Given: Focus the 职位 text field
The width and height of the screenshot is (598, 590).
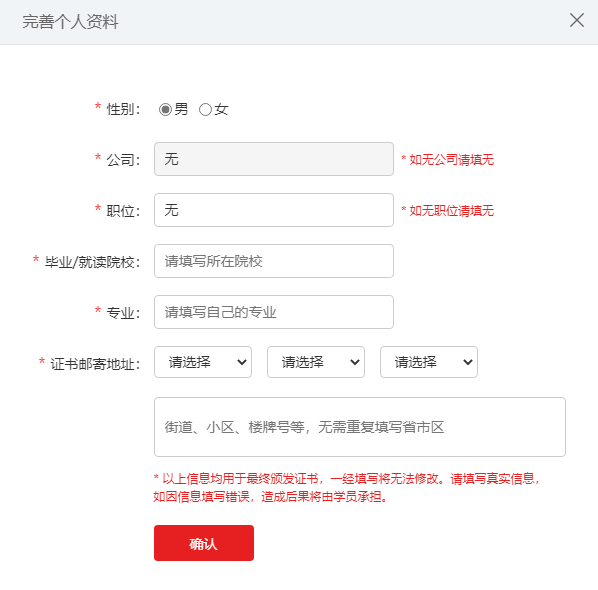Looking at the screenshot, I should pyautogui.click(x=274, y=210).
